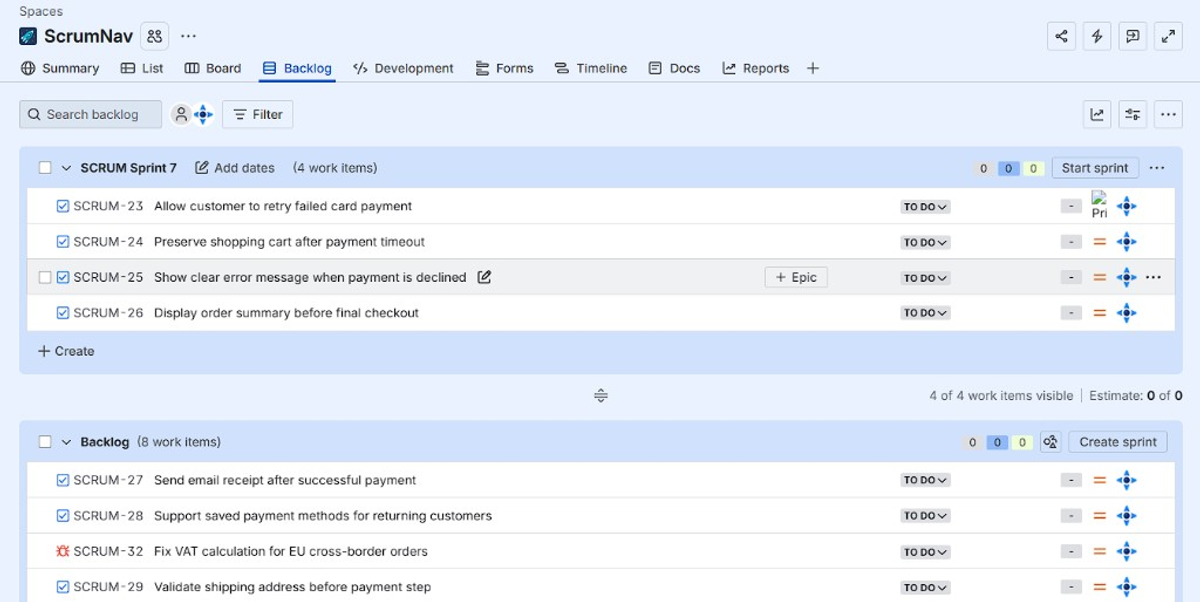Open the TO DO status dropdown for SCRUM-23
Viewport: 1200px width, 602px height.
pos(925,207)
